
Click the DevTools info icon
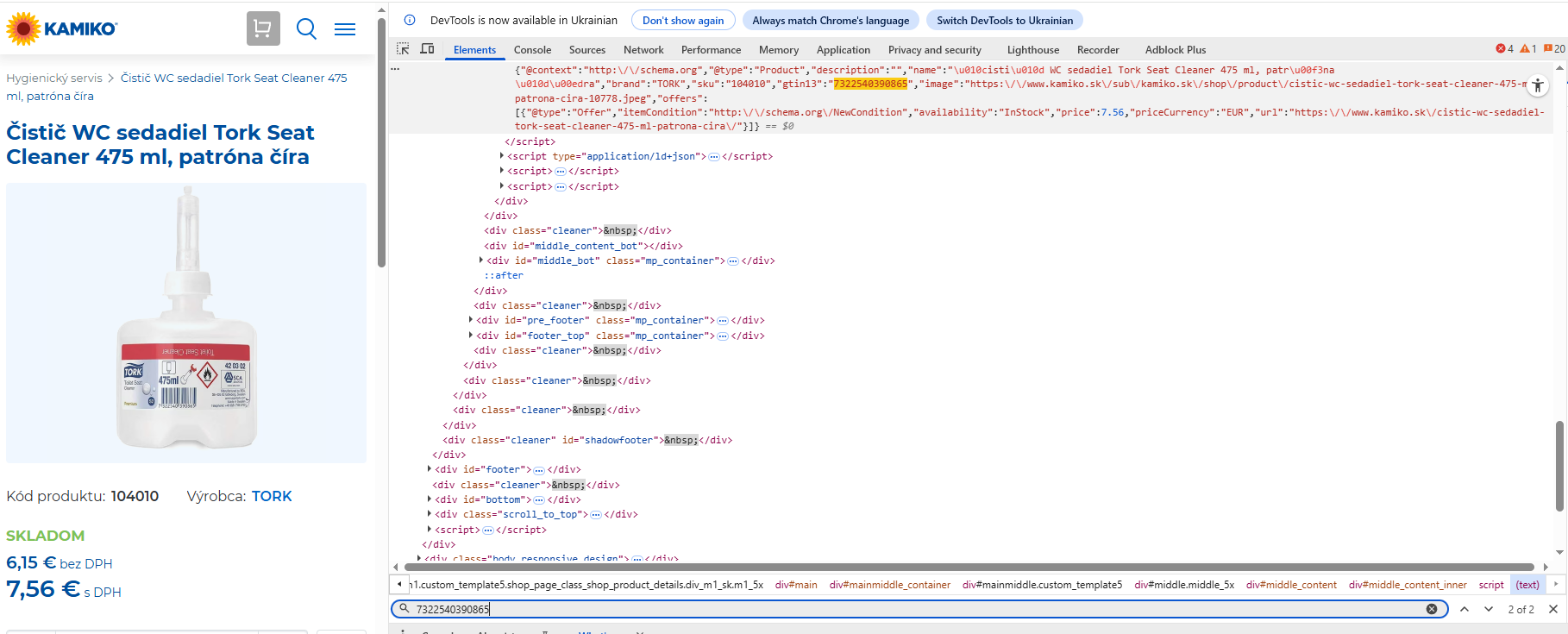(x=410, y=20)
